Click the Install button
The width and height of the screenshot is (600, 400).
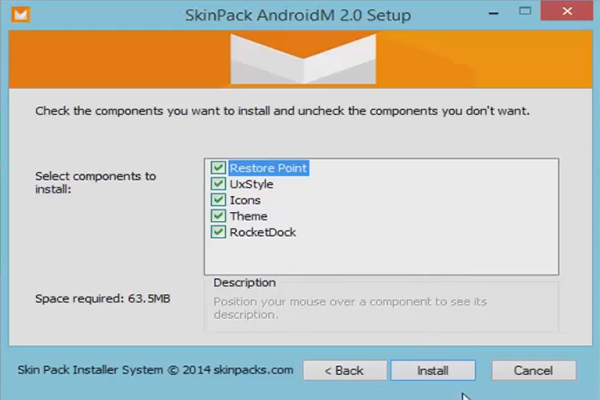[x=433, y=370]
